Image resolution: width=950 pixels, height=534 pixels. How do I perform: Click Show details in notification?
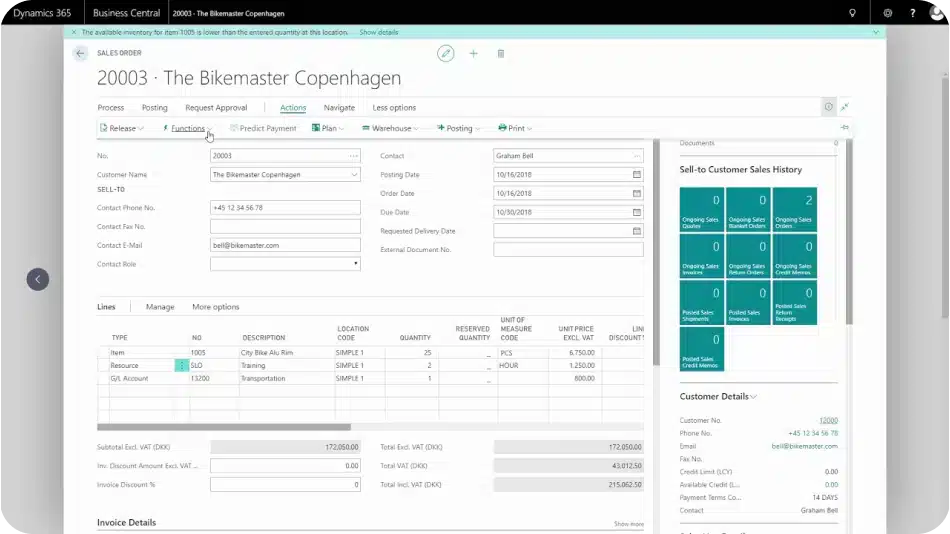(379, 32)
